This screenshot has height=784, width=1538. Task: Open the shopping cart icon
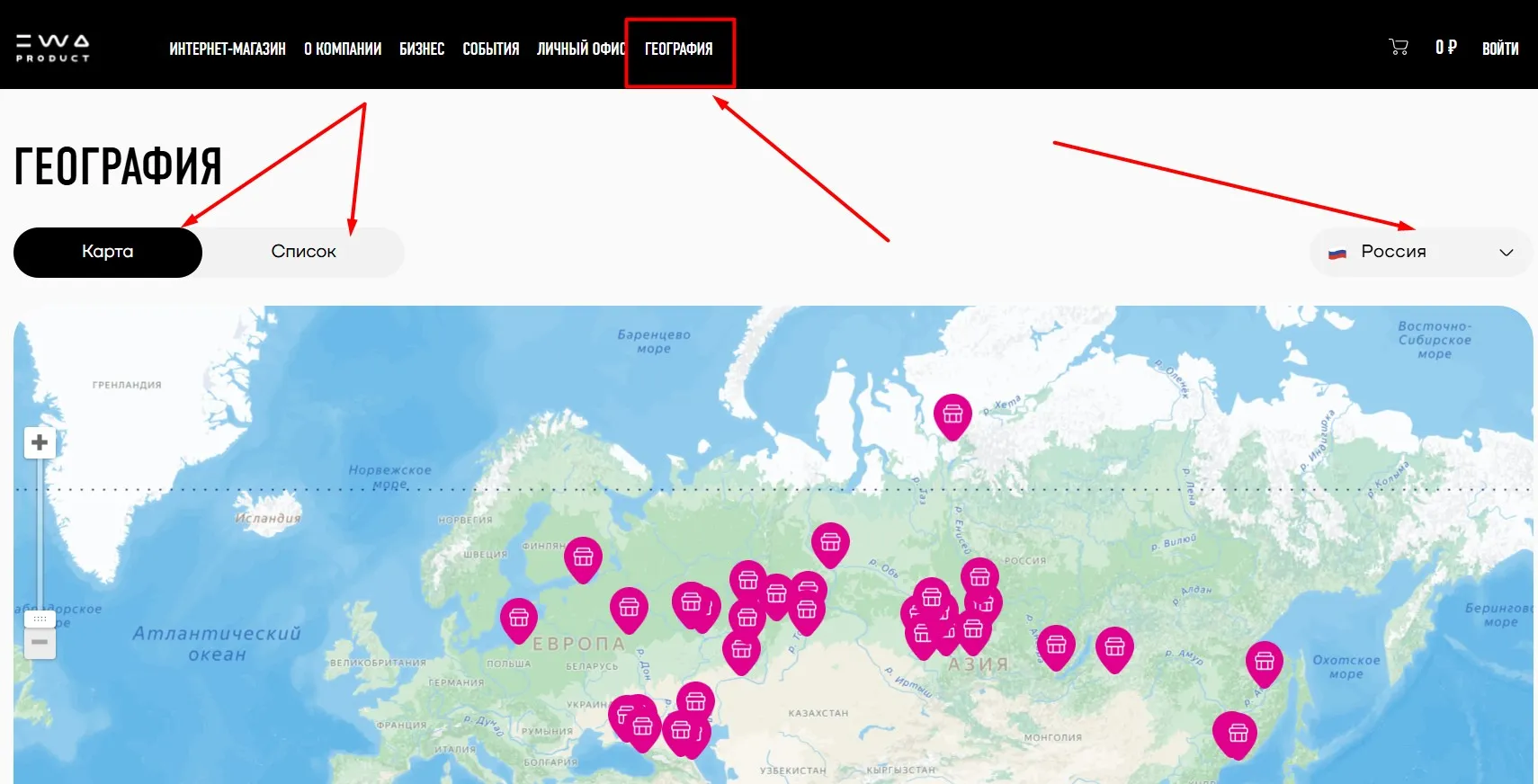1399,47
